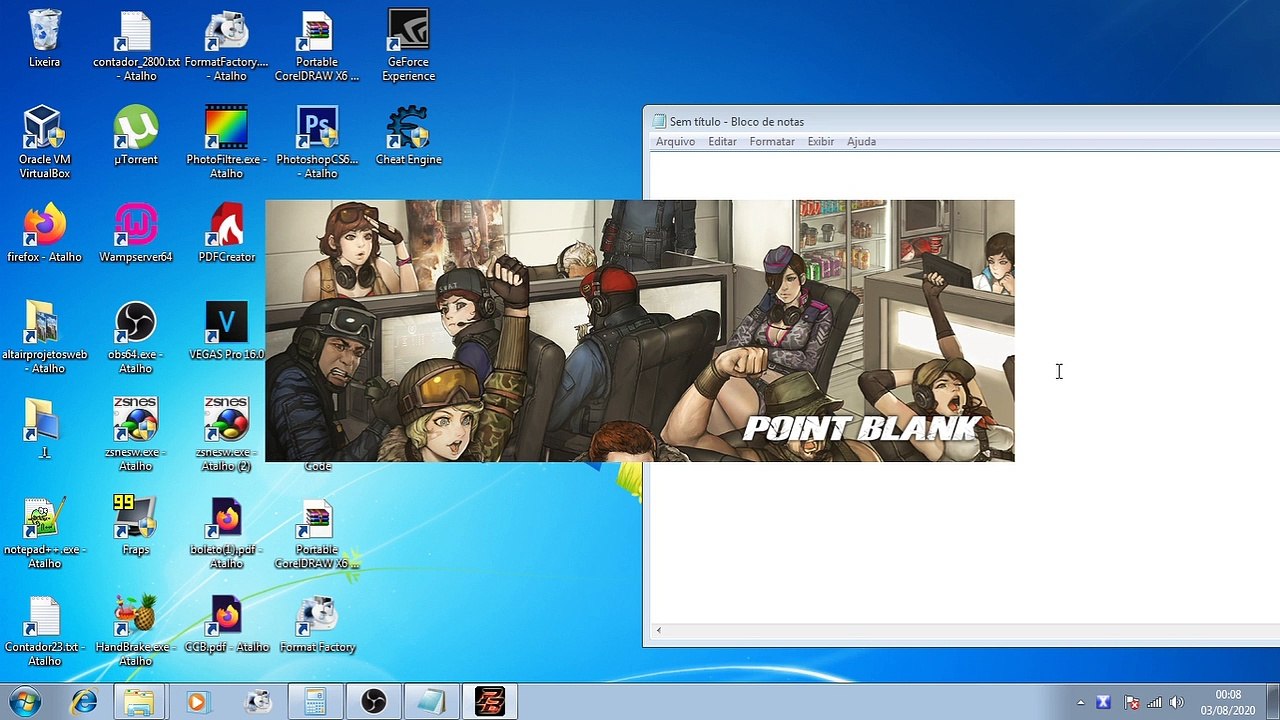Click the Point Blank splash image
This screenshot has height=720, width=1280.
click(640, 331)
